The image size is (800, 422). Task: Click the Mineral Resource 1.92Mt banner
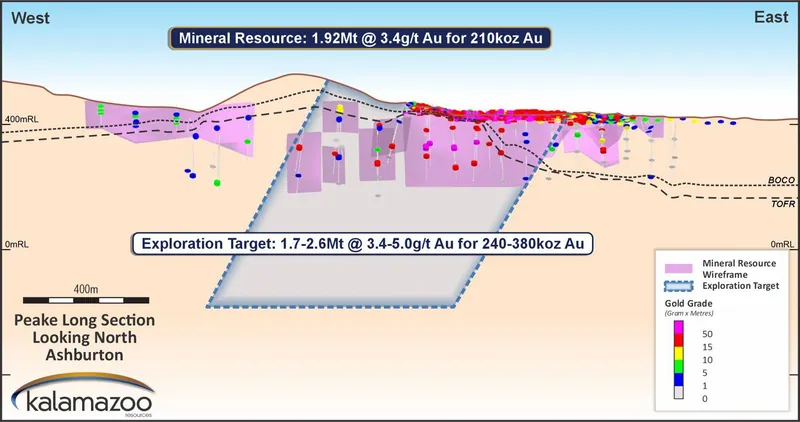359,38
